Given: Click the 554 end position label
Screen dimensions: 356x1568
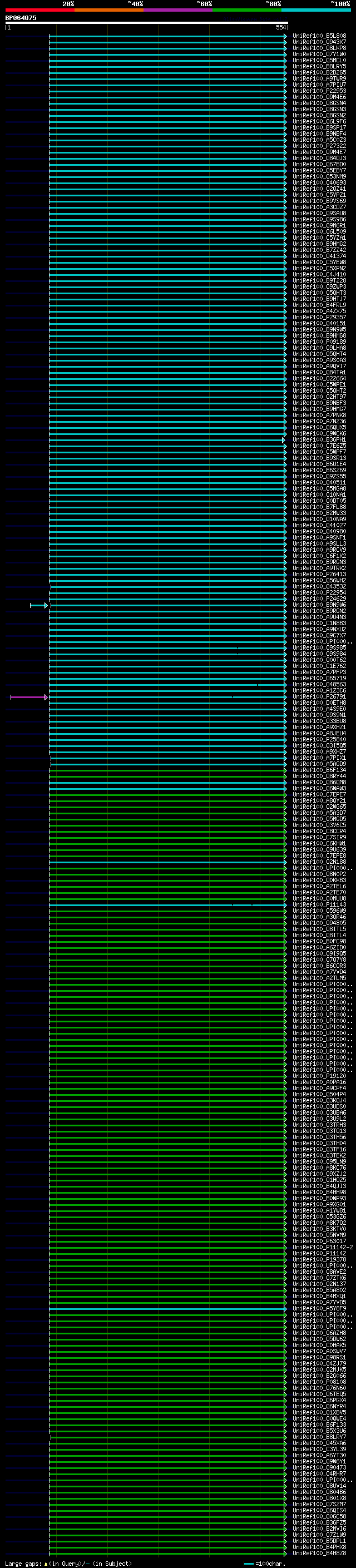Looking at the screenshot, I should click(280, 27).
